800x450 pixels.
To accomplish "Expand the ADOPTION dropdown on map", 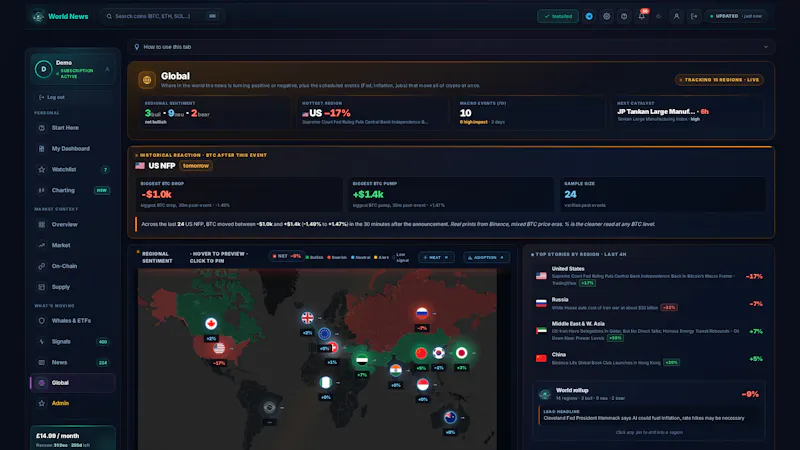I will coord(486,258).
